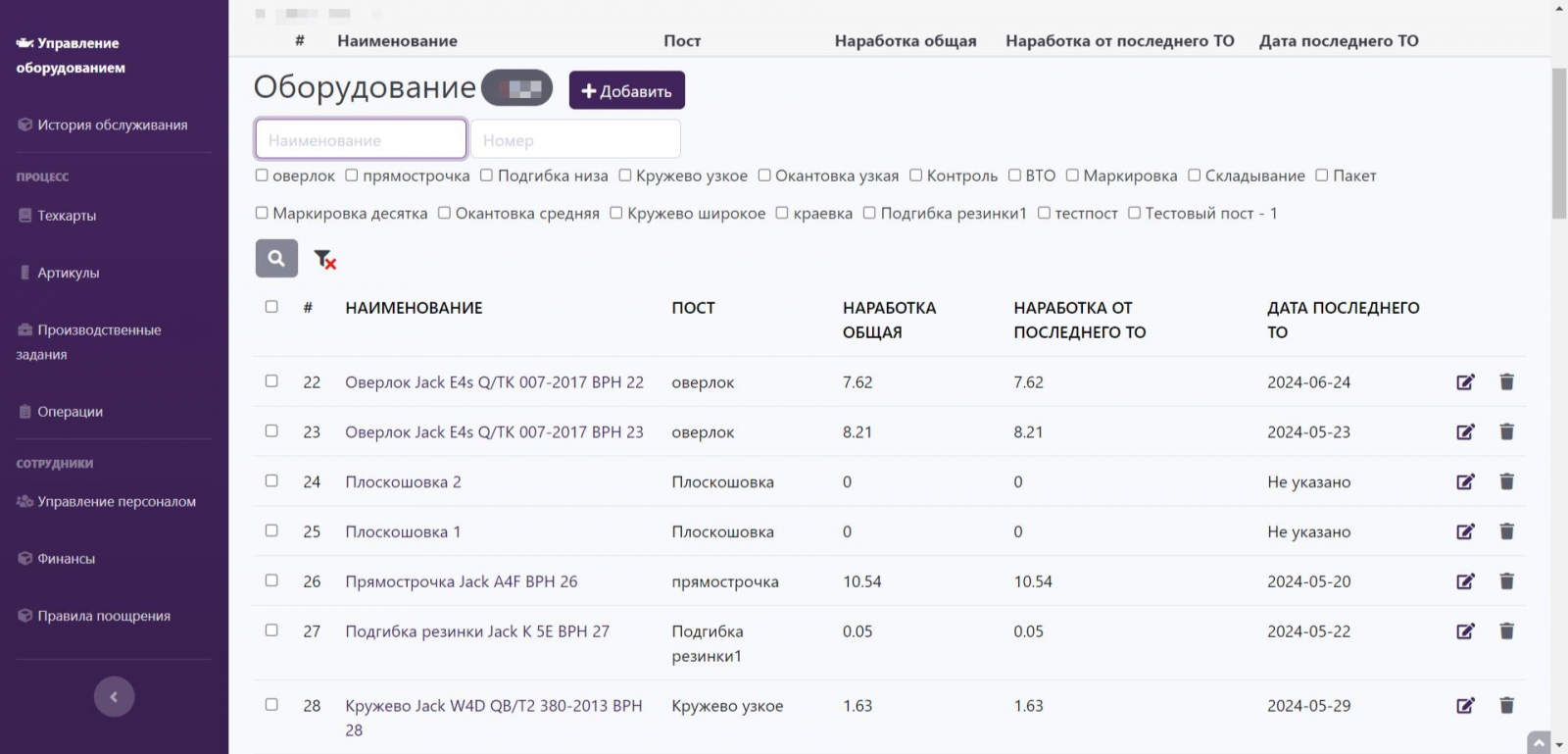Click the magnifier search button

point(276,259)
